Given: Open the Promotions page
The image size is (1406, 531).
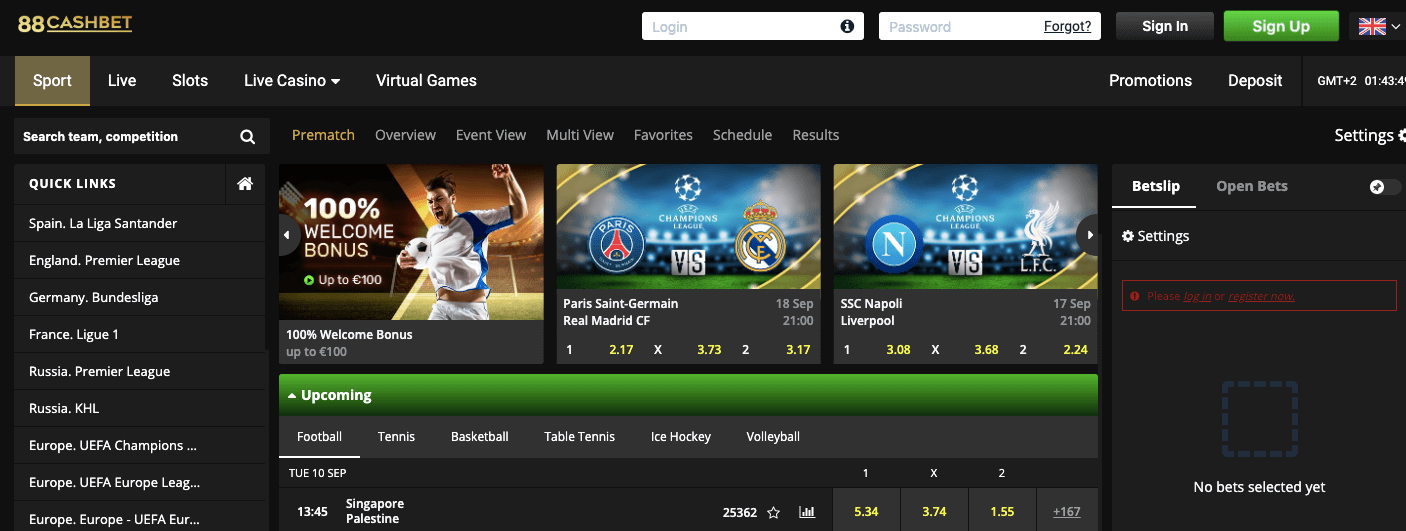Looking at the screenshot, I should click(x=1150, y=81).
